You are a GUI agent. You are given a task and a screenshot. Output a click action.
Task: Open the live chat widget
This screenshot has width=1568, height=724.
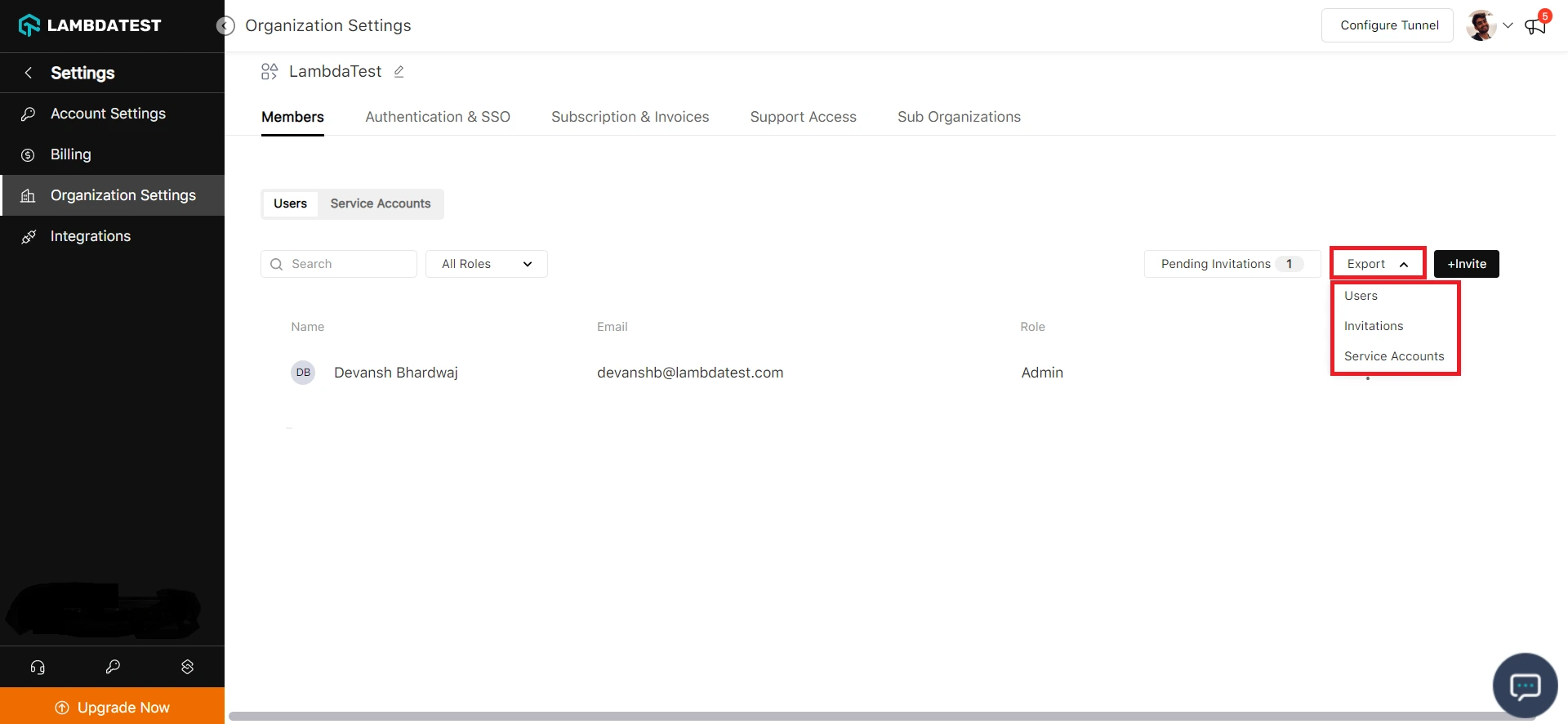coord(1524,686)
